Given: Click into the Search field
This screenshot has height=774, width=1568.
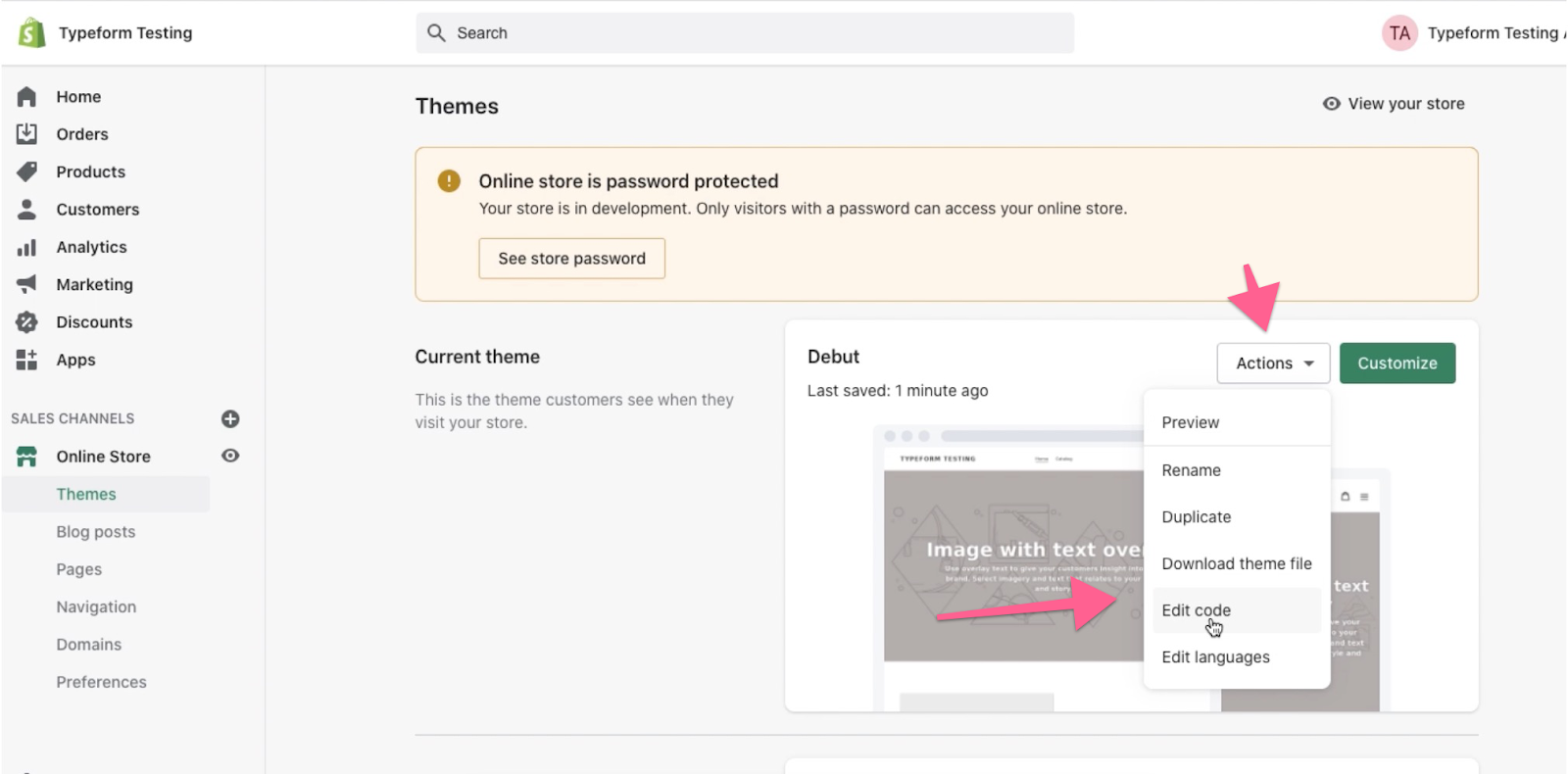Looking at the screenshot, I should 745,33.
